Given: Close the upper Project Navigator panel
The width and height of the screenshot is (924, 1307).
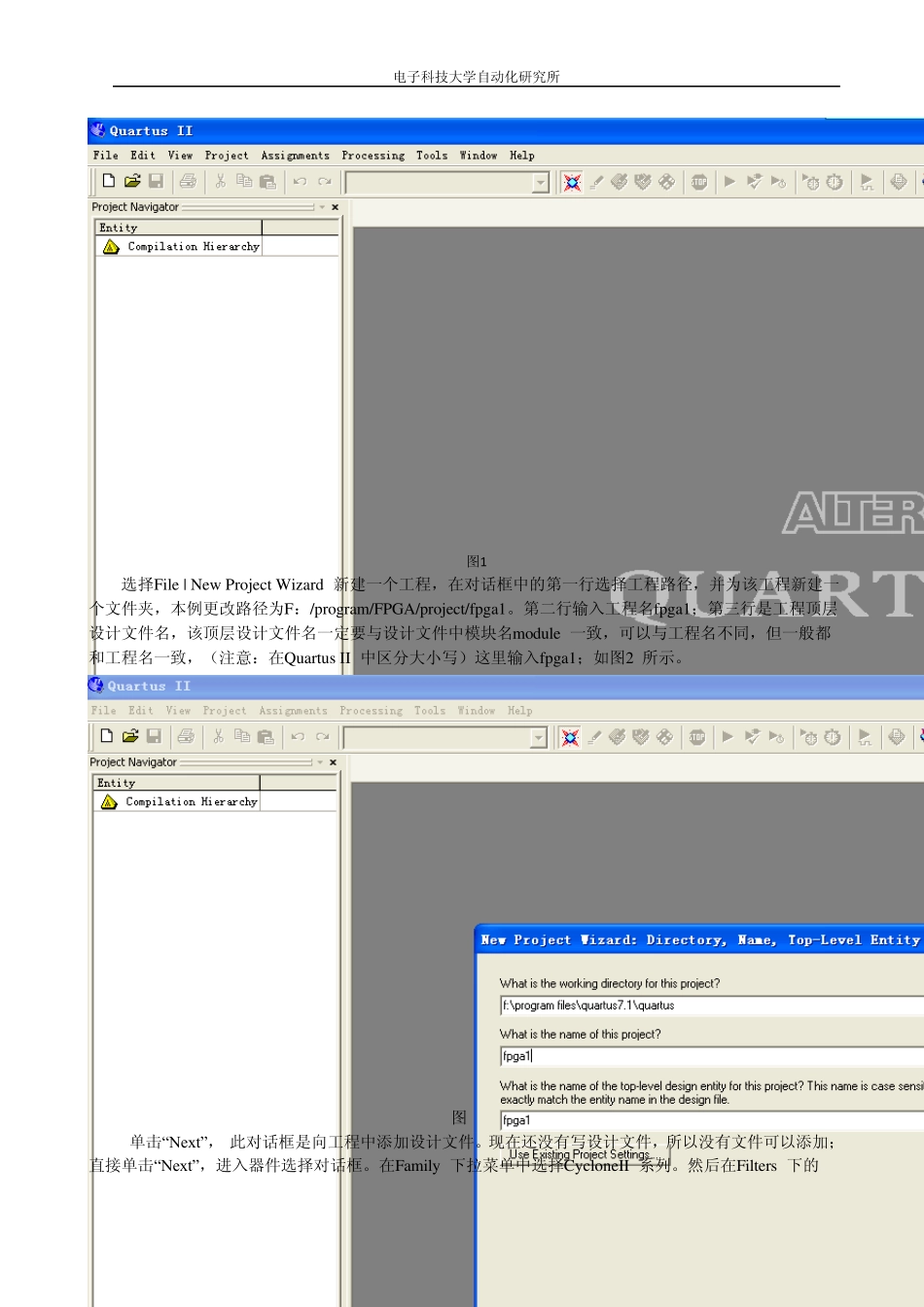Looking at the screenshot, I should pyautogui.click(x=336, y=207).
